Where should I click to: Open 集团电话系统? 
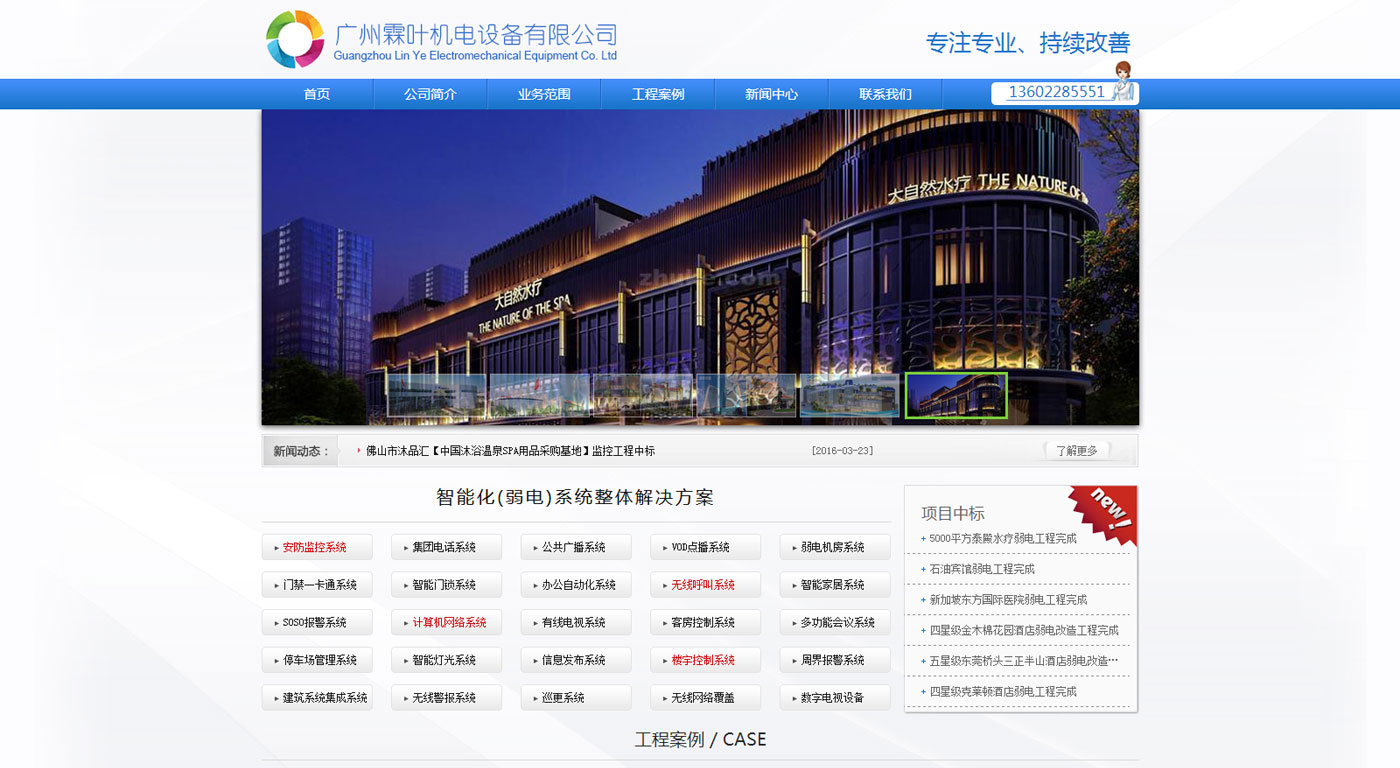pyautogui.click(x=446, y=547)
